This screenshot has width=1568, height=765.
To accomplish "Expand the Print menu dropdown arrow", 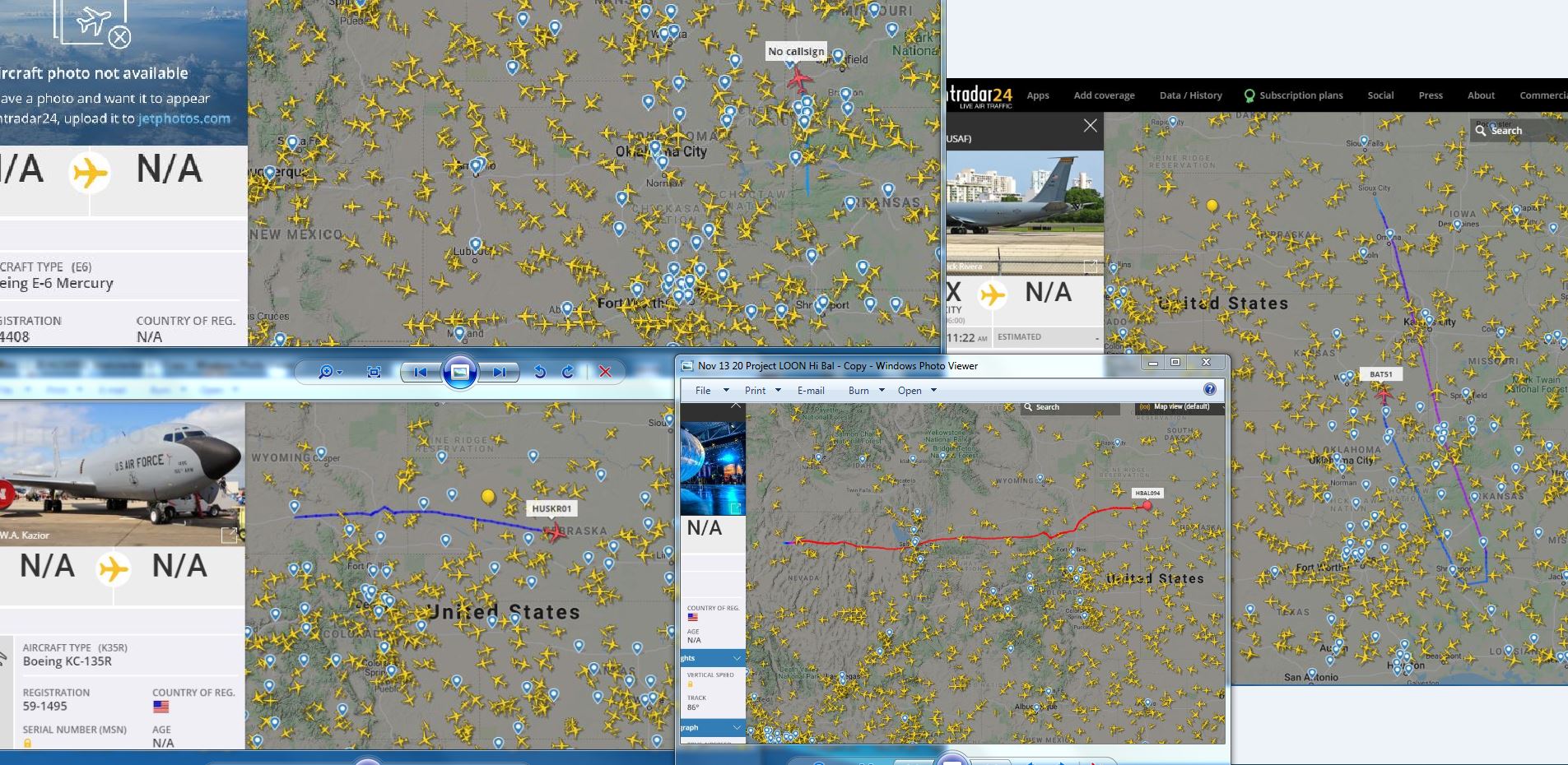I will (x=778, y=391).
